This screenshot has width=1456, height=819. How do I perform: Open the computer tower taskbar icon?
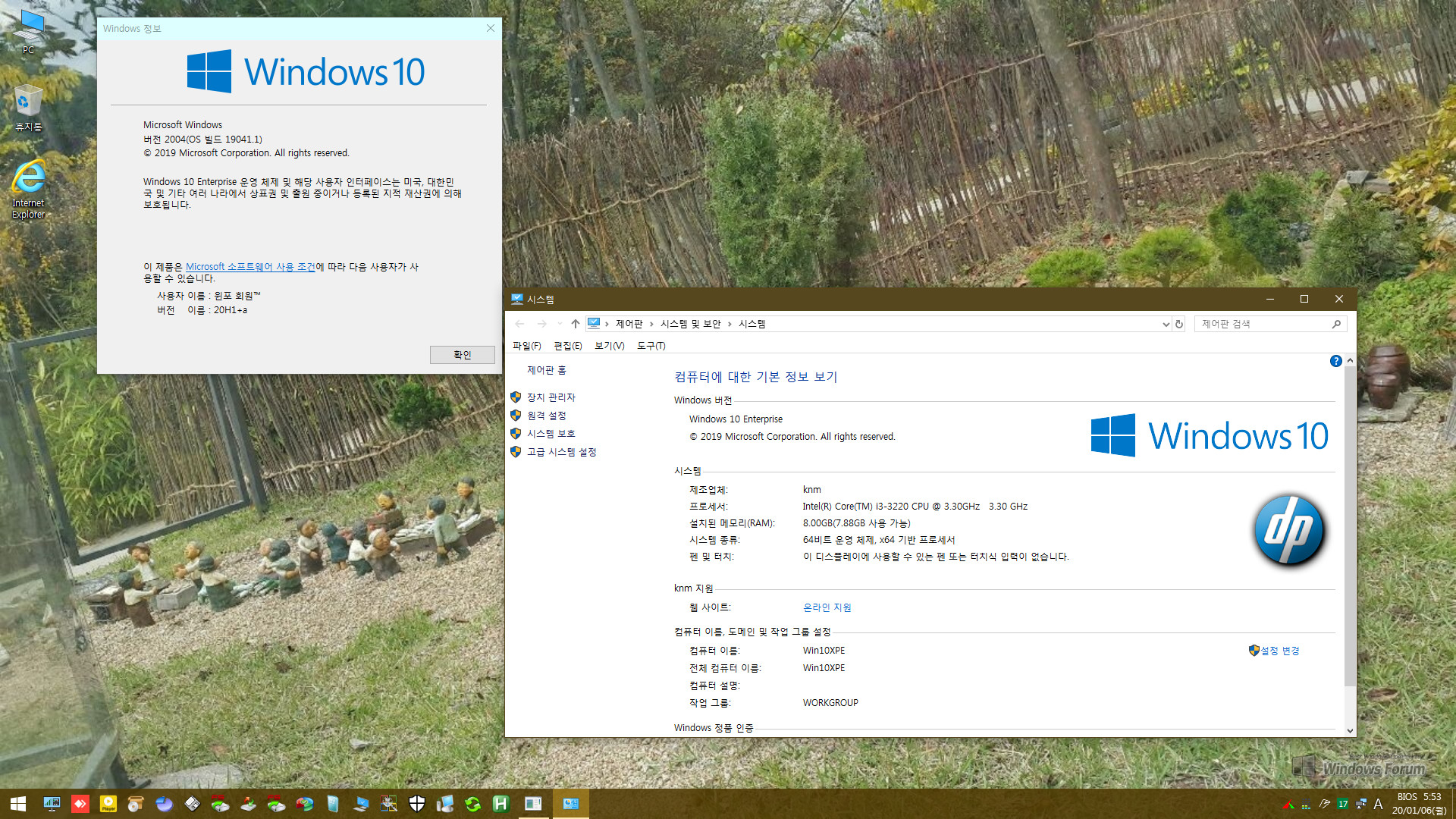445,804
